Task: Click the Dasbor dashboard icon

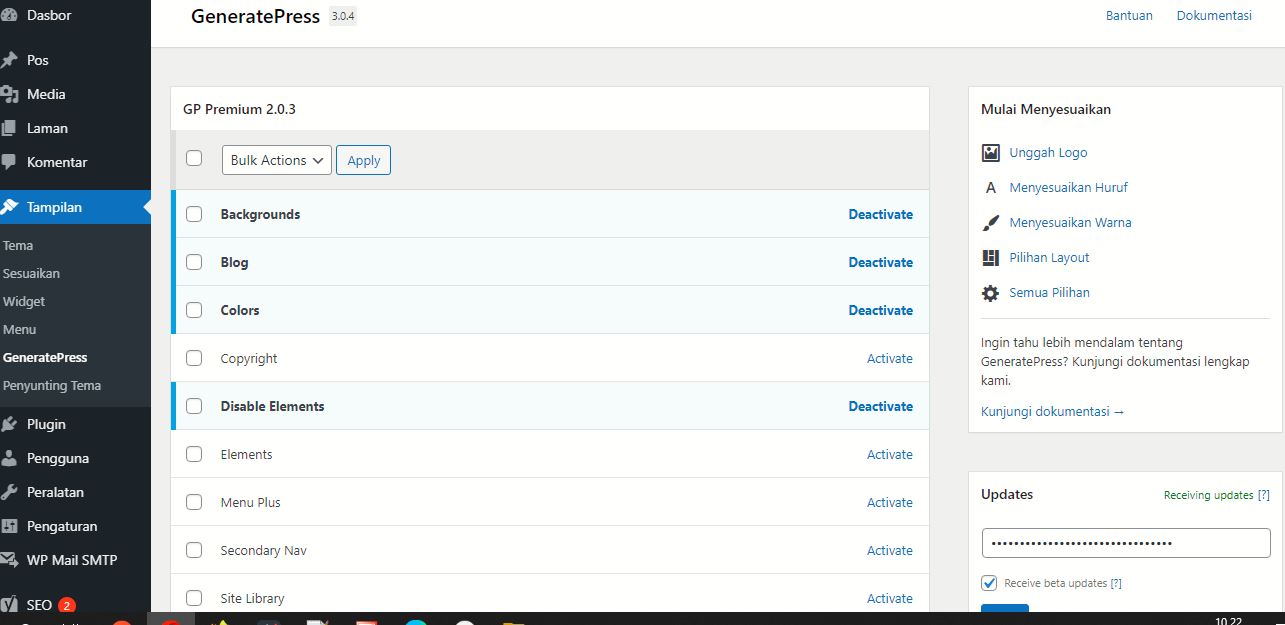Action: [9, 16]
